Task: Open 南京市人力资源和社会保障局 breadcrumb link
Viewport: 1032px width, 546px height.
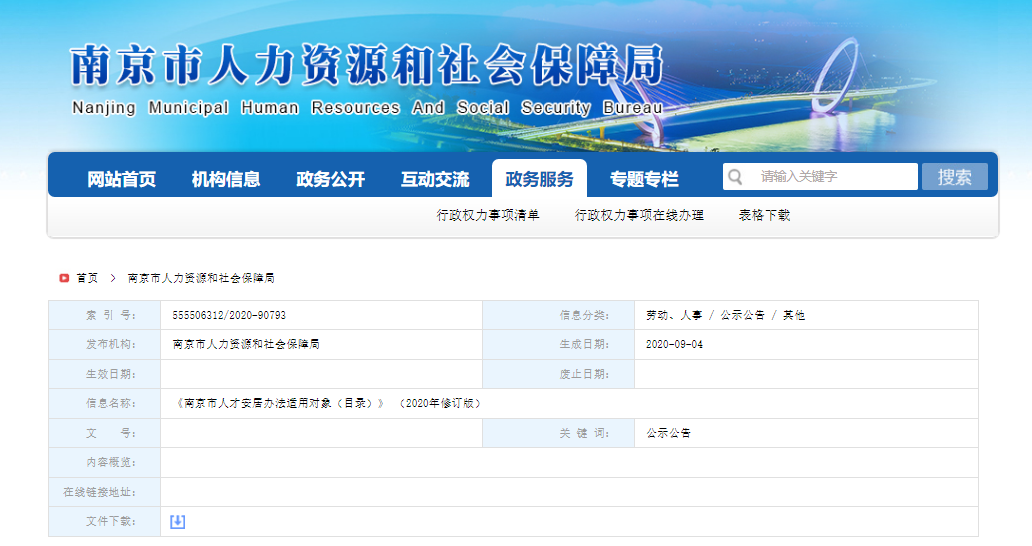Action: tap(201, 278)
